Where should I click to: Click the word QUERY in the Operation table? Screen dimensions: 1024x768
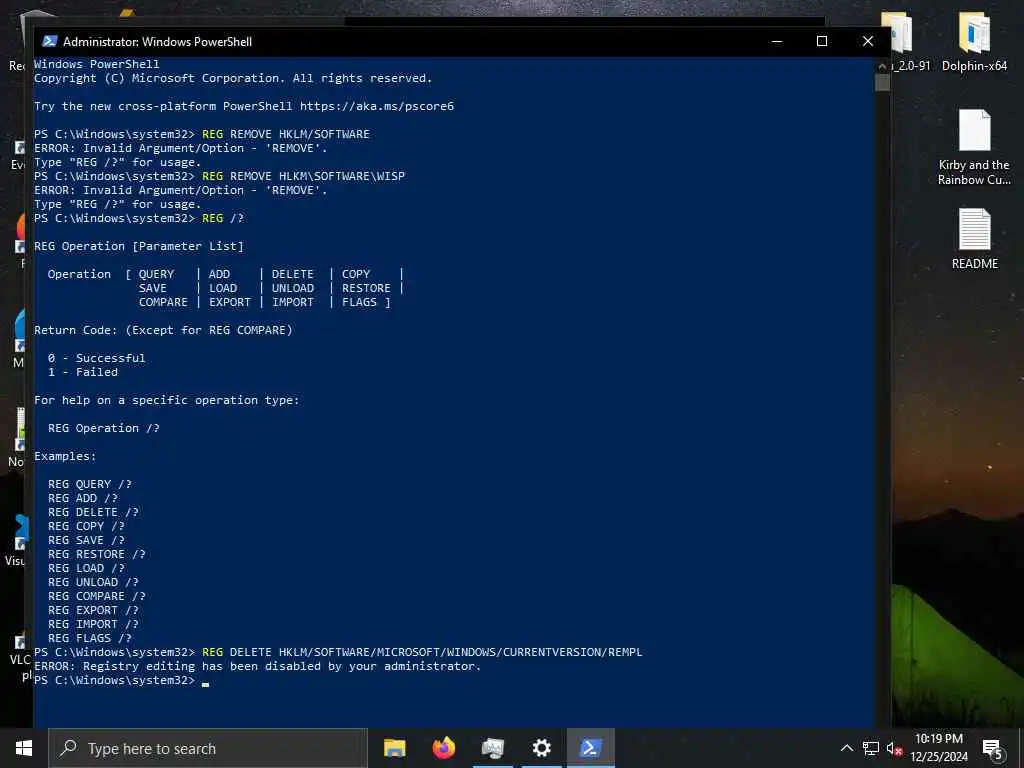[156, 274]
